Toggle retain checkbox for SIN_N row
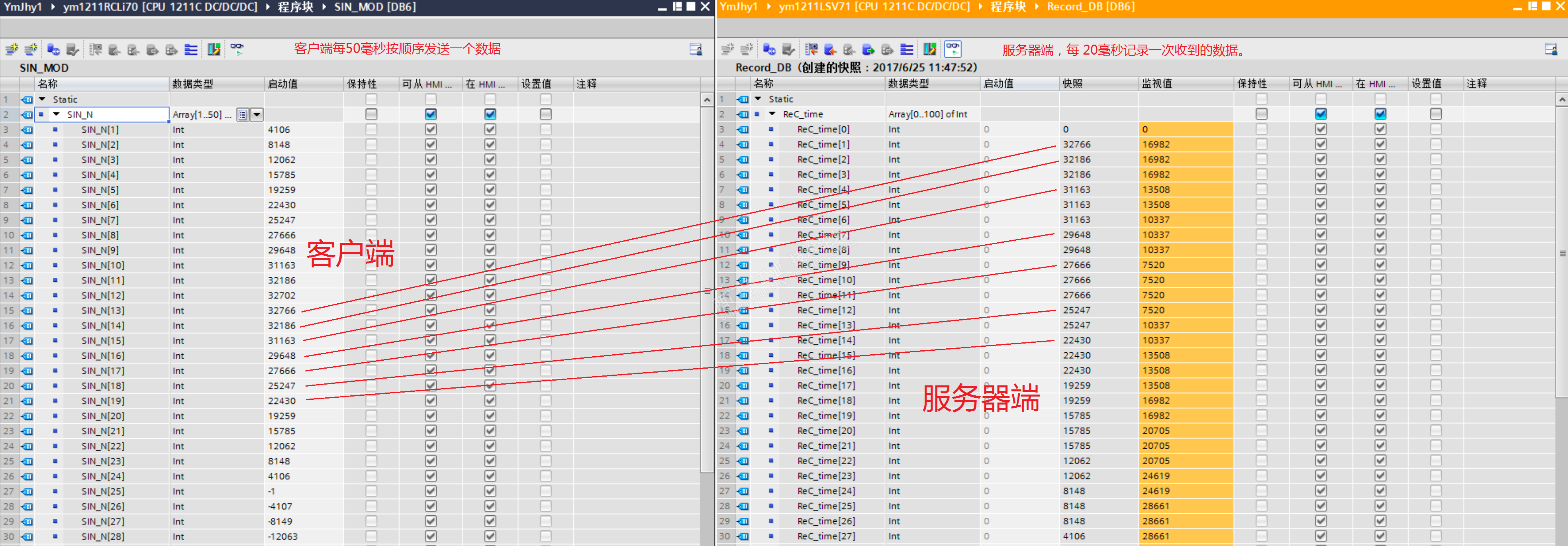 coord(371,114)
